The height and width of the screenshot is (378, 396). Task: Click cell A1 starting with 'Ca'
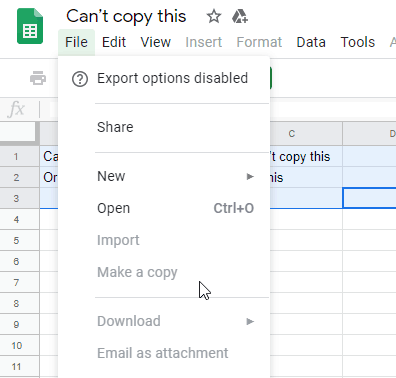[49, 156]
